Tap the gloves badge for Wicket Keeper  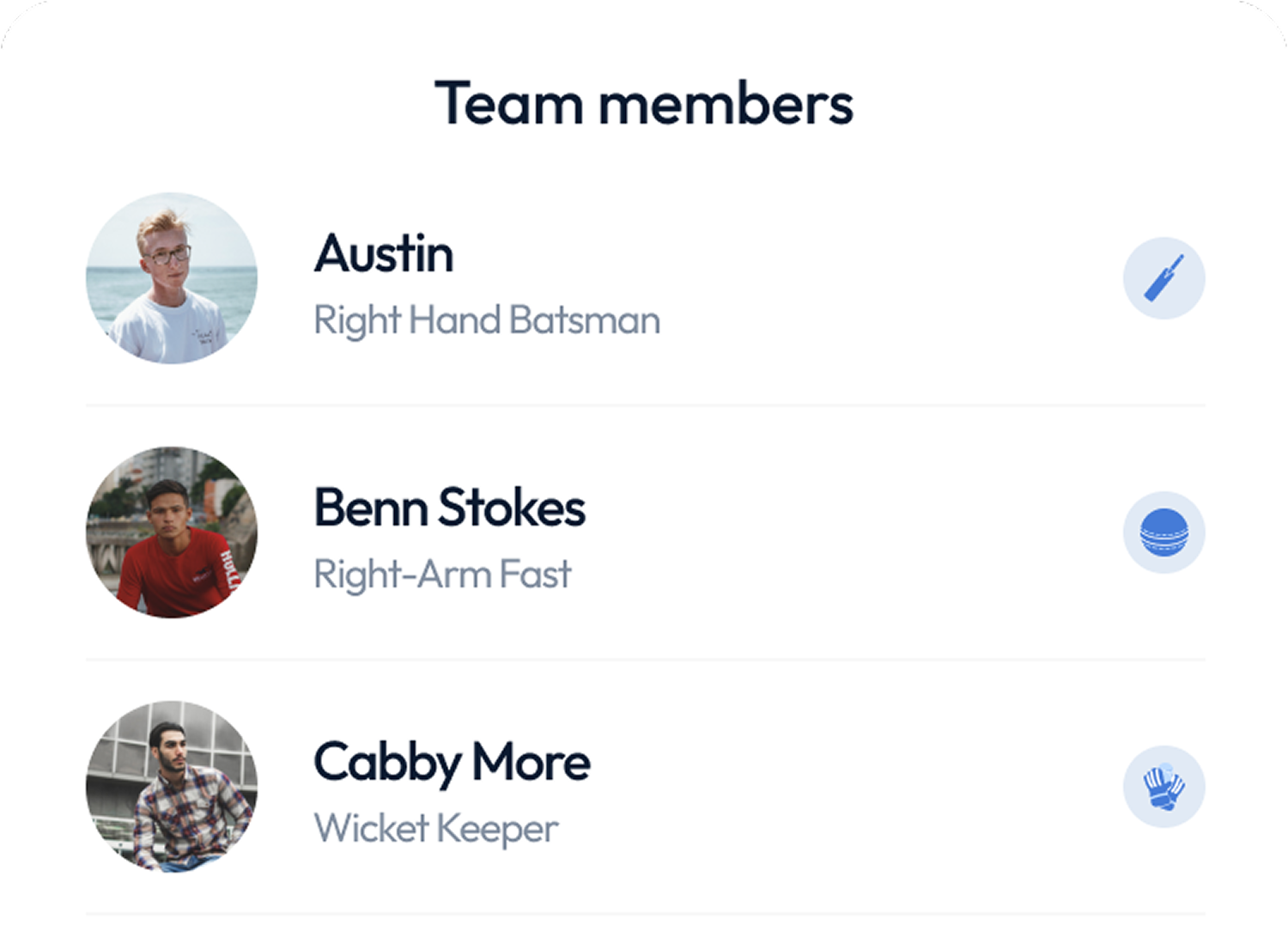(x=1163, y=787)
